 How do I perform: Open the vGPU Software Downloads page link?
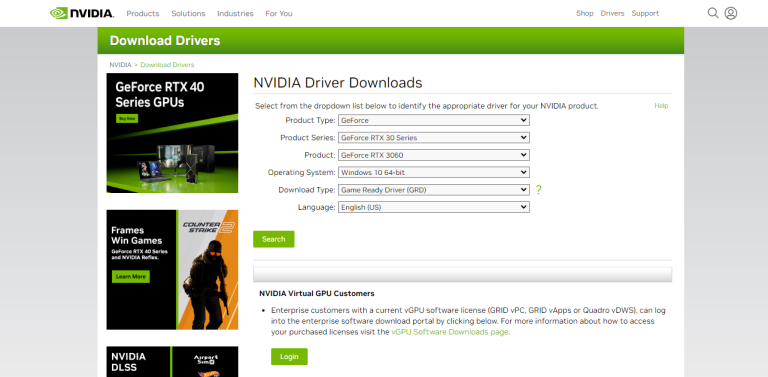(x=450, y=332)
